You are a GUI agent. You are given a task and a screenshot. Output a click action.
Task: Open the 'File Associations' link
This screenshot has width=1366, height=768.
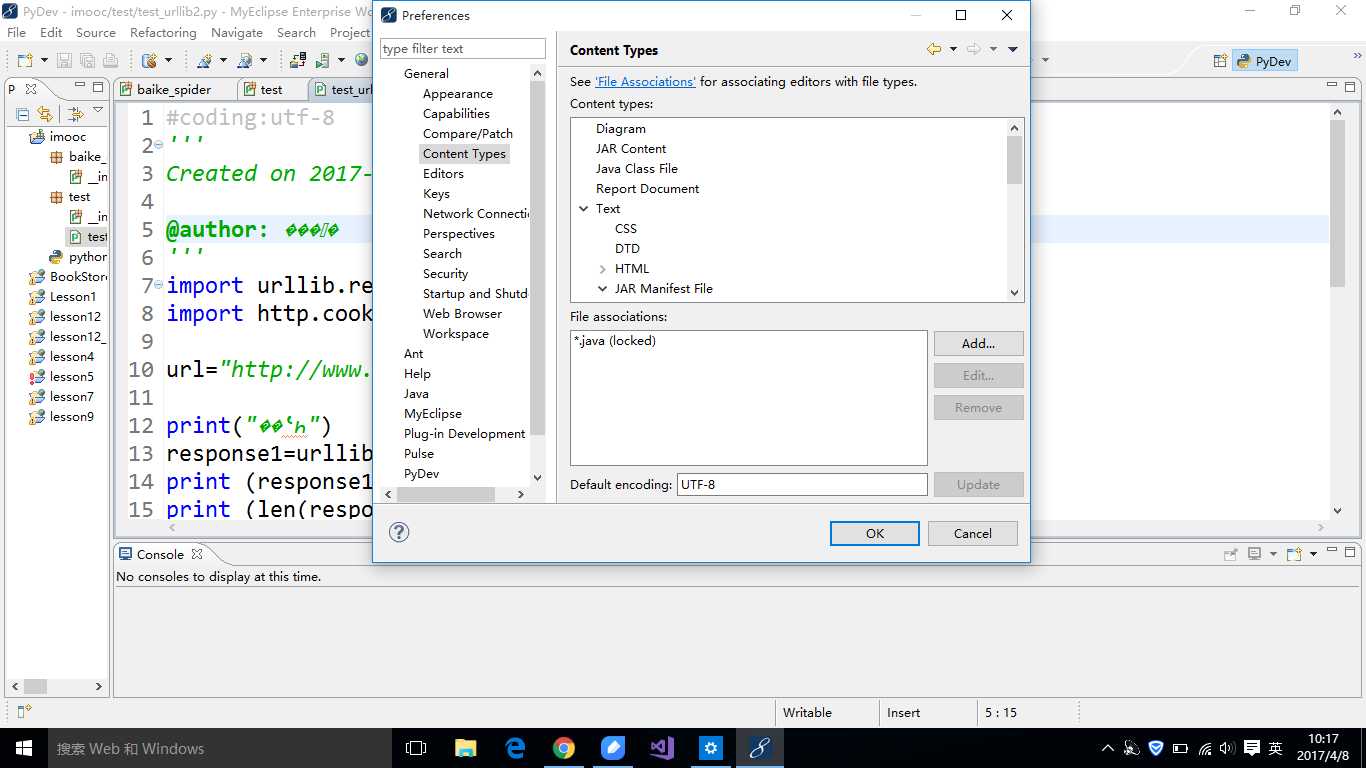tap(645, 82)
